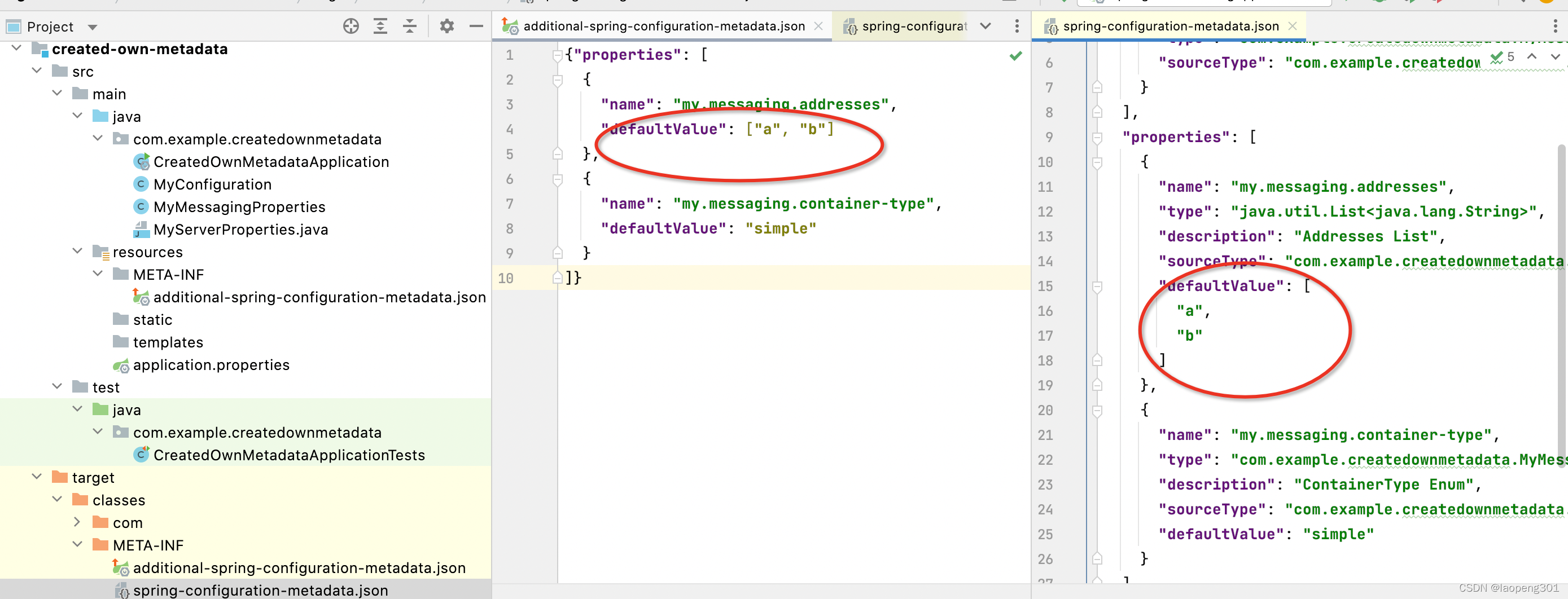
Task: Select CreatedOwnMetadataApplicationTests class
Action: click(279, 455)
